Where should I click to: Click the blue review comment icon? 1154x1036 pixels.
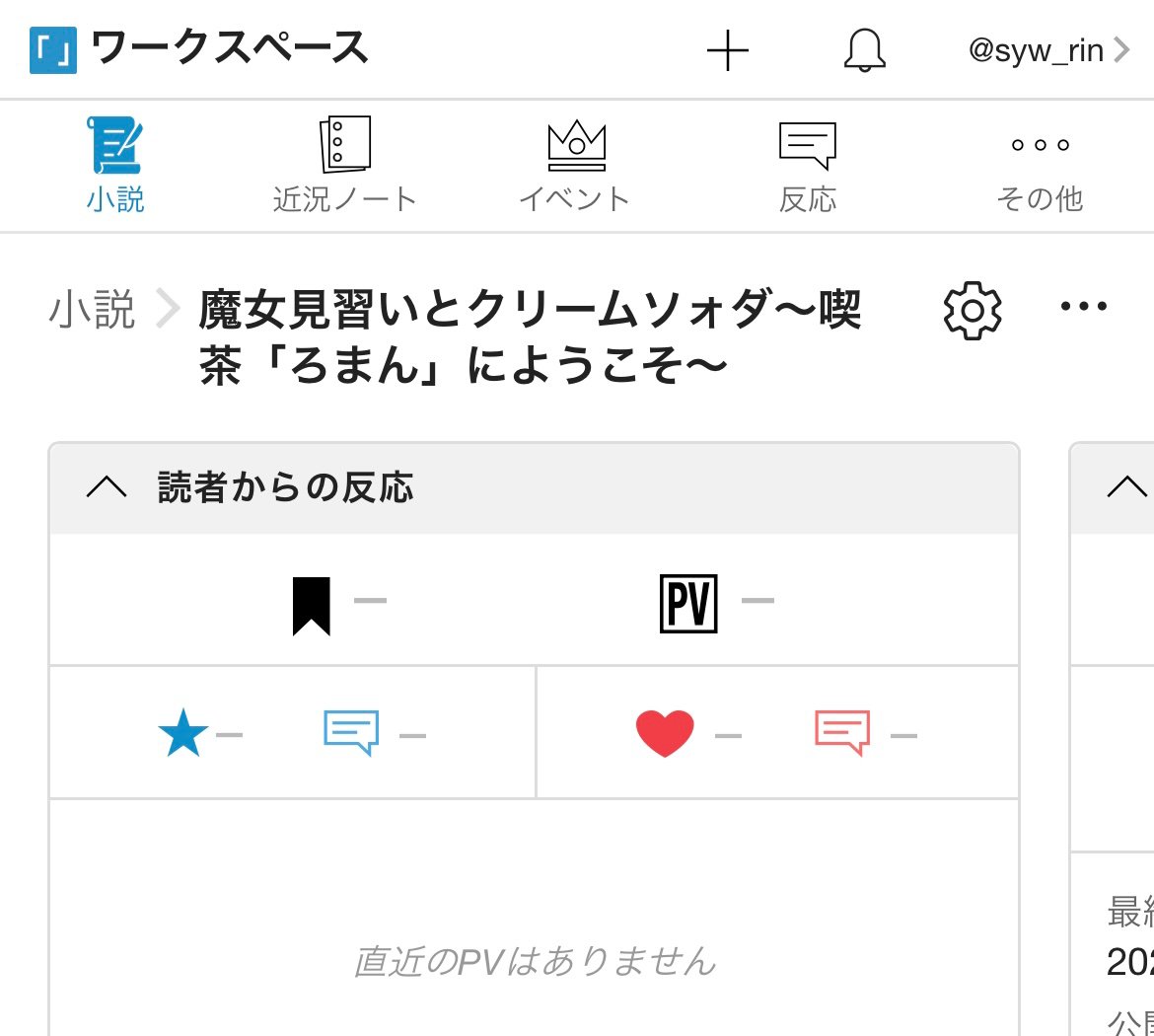coord(351,733)
